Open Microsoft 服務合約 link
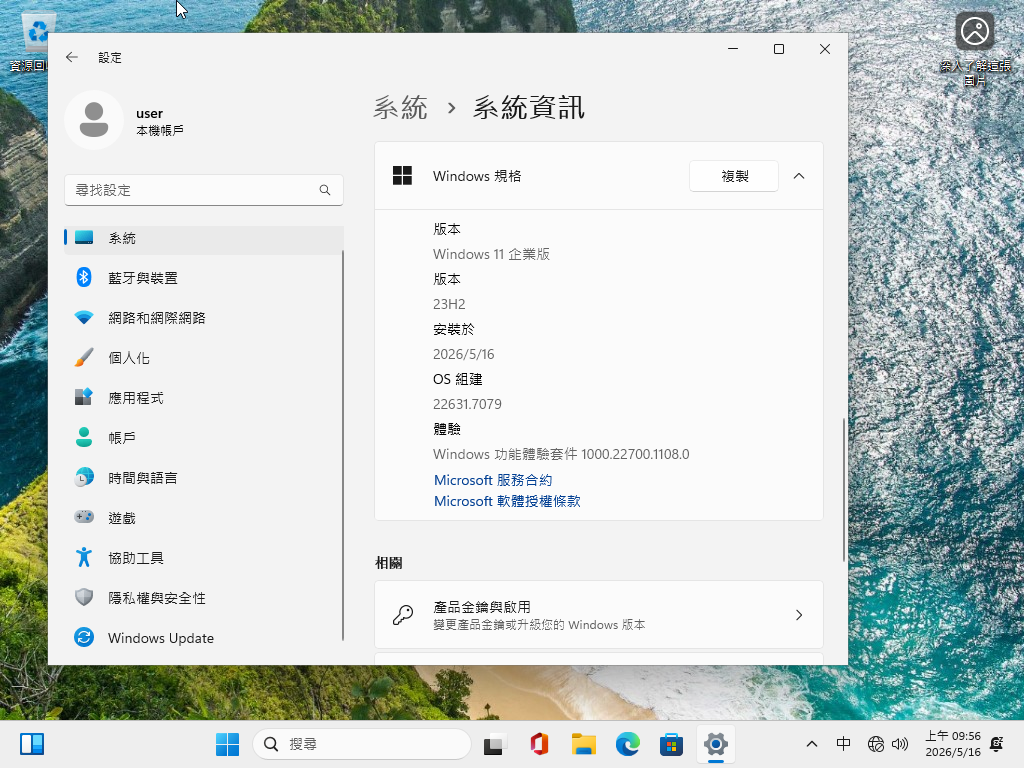 493,480
